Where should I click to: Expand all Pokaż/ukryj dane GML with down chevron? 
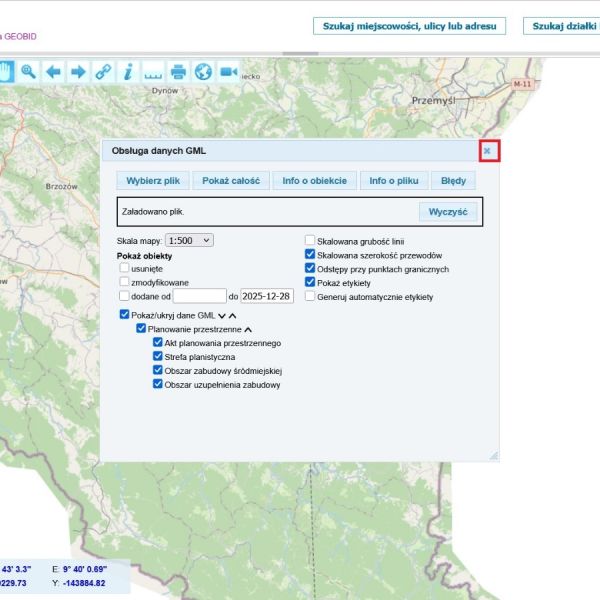coord(222,315)
